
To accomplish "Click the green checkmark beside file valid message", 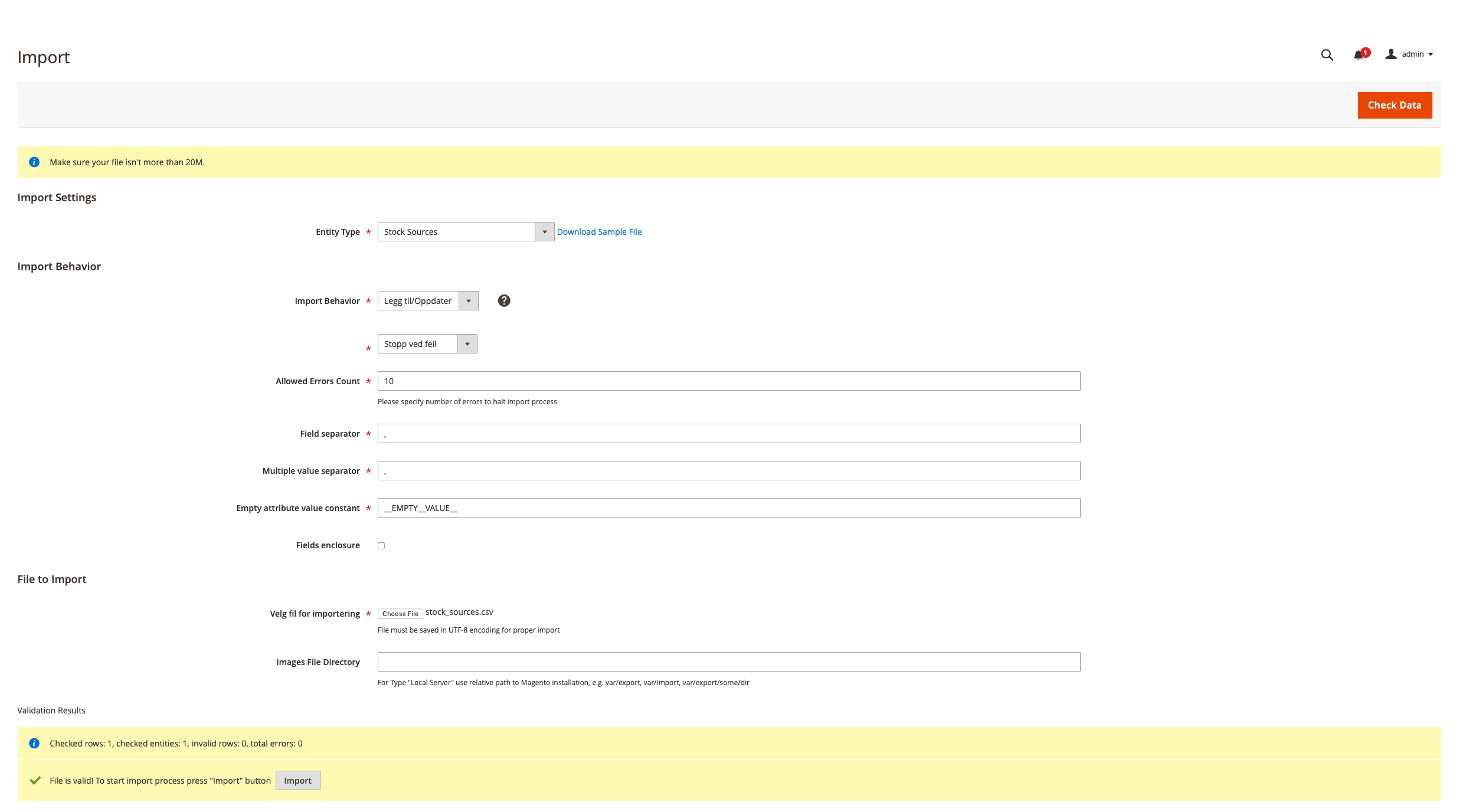I will 35,781.
